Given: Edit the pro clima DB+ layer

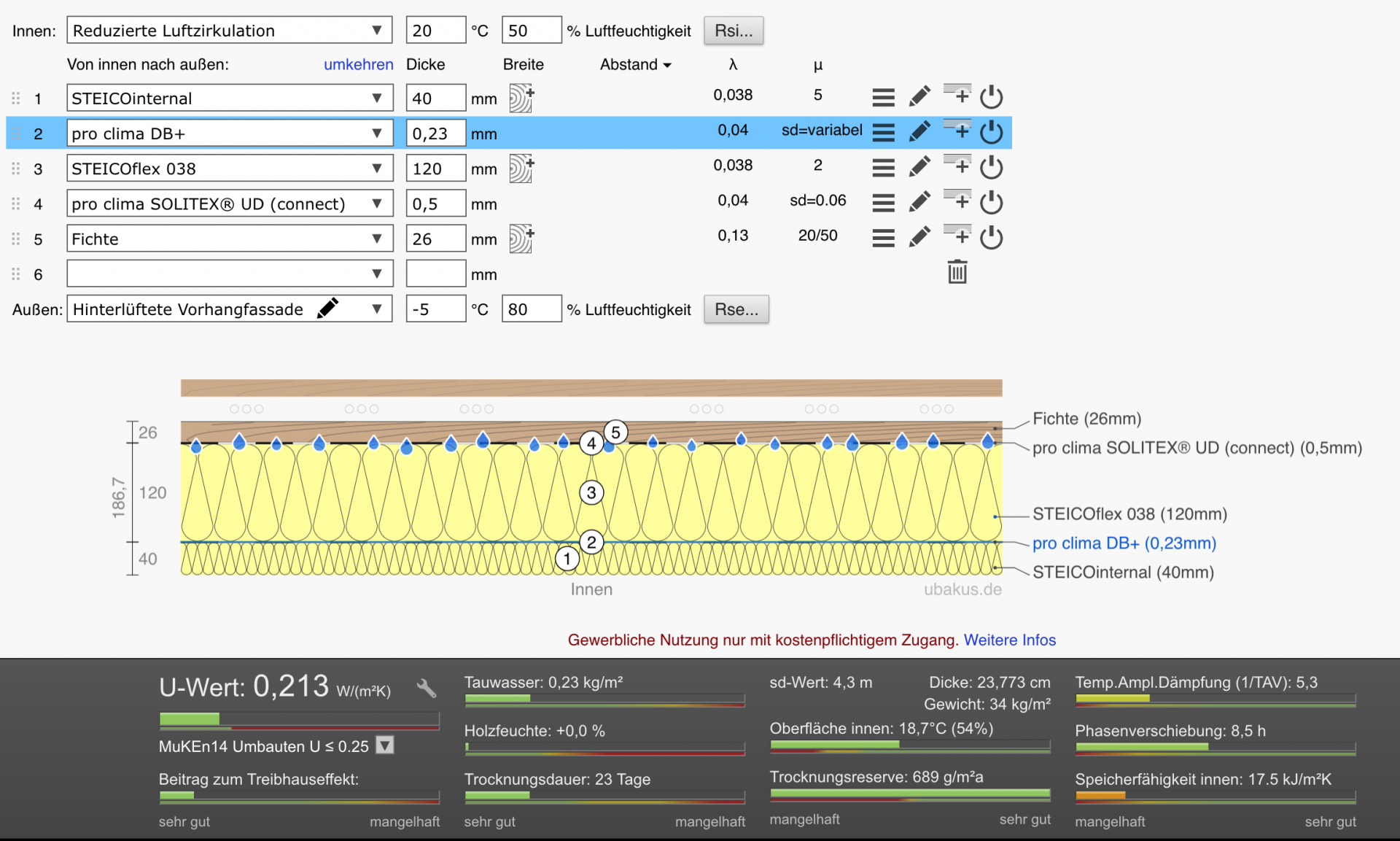Looking at the screenshot, I should point(919,131).
